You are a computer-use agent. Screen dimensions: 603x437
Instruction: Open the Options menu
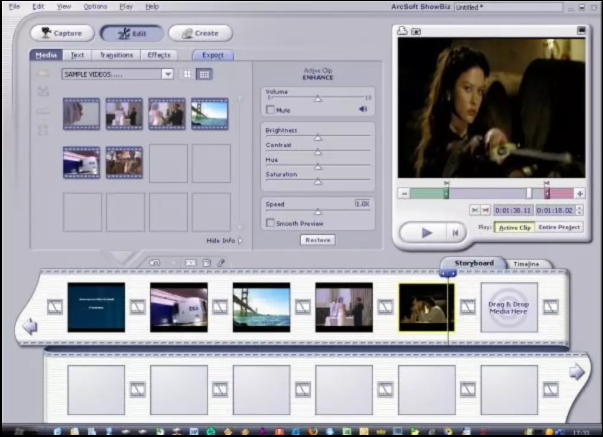93,6
